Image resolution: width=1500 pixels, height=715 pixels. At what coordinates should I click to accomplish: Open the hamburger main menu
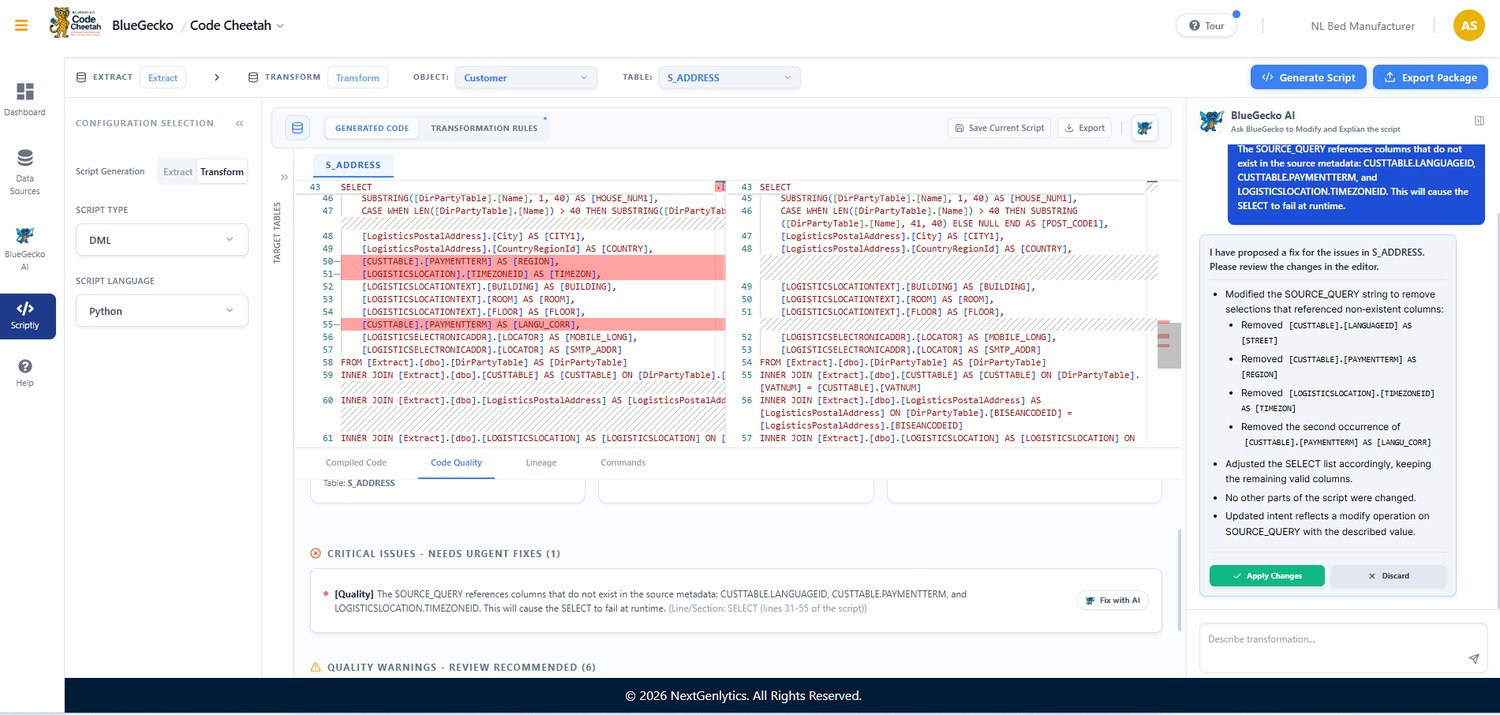click(x=21, y=25)
